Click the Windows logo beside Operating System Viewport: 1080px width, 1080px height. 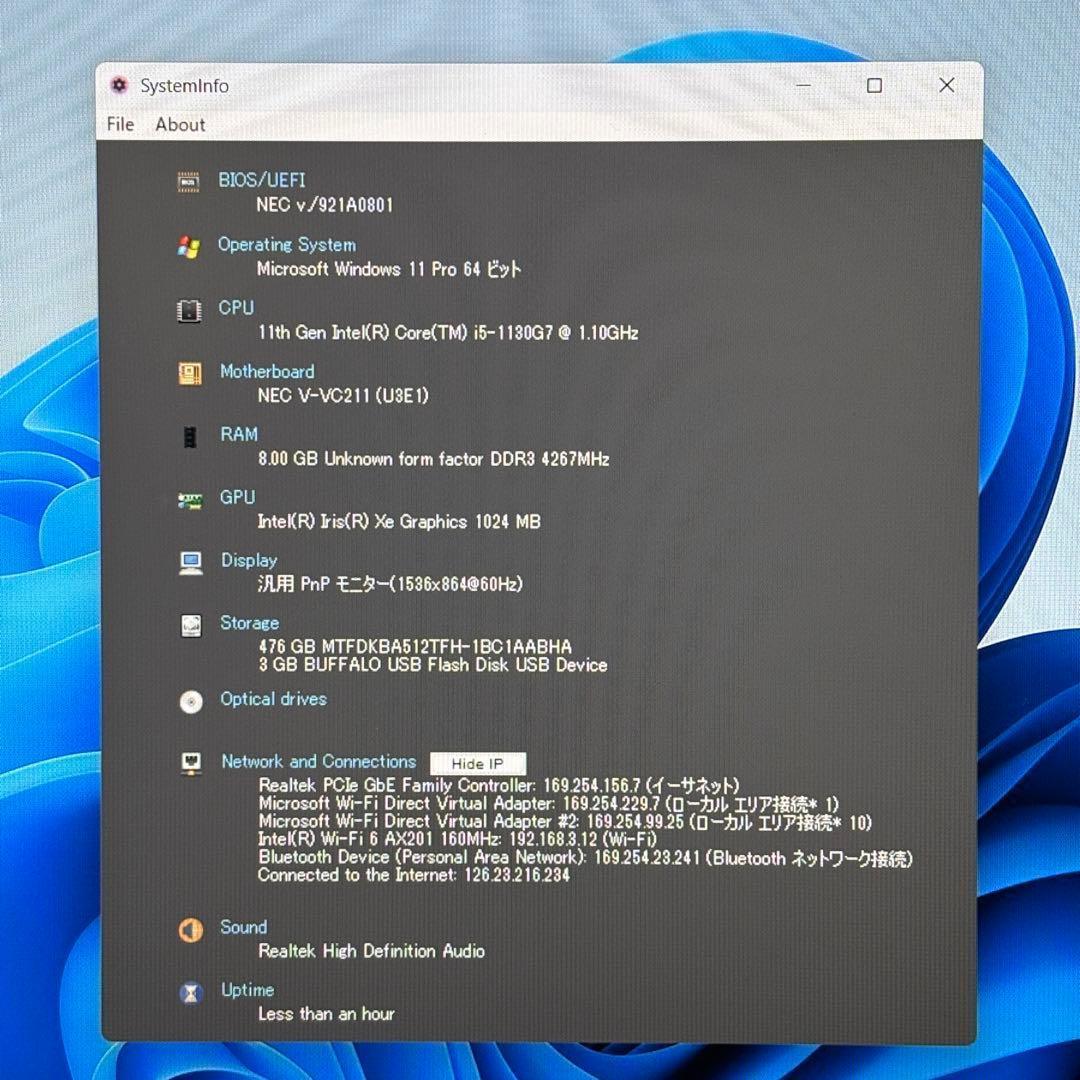point(190,246)
